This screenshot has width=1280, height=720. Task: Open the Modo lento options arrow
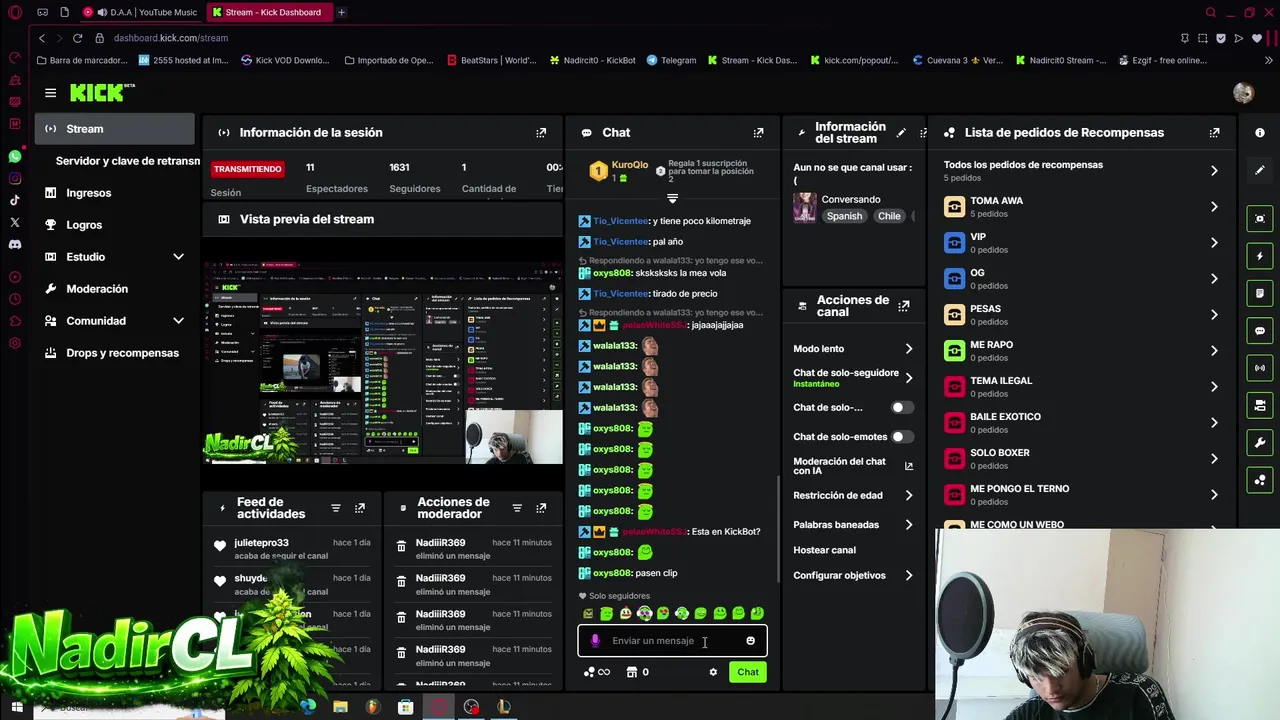tap(908, 349)
